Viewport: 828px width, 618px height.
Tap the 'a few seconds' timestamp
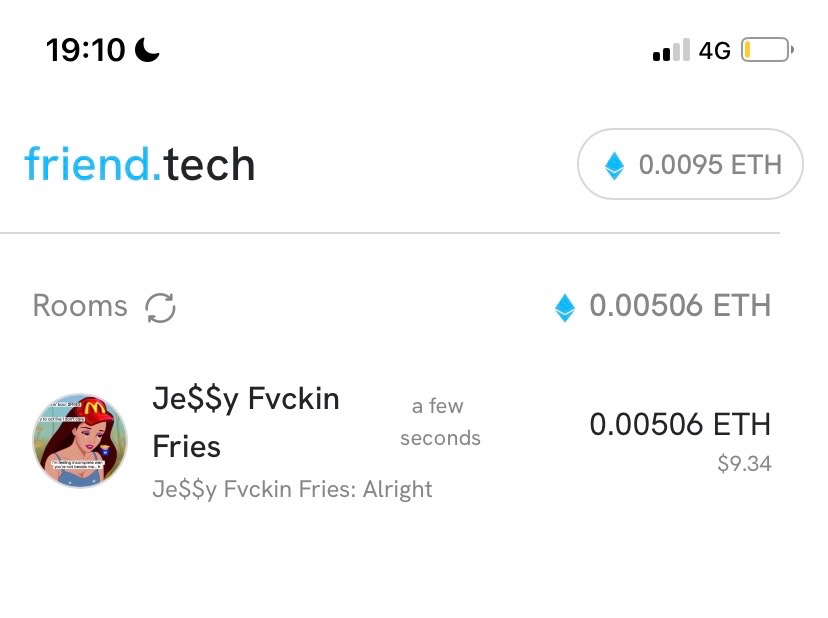pyautogui.click(x=440, y=422)
